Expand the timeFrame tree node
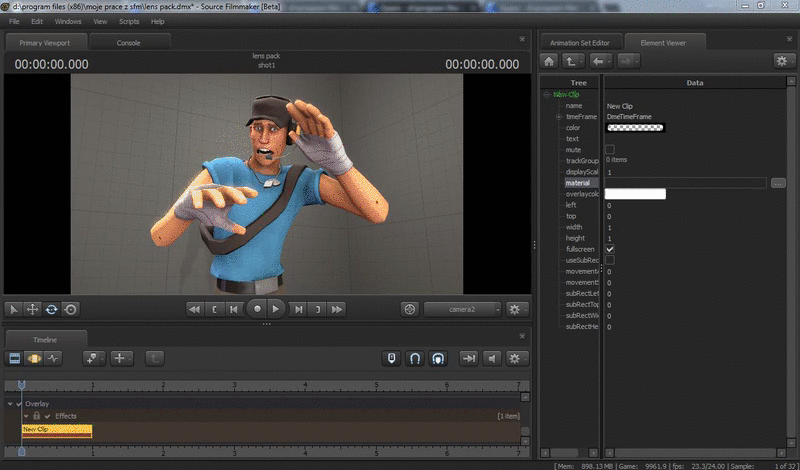Viewport: 800px width, 470px height. pos(559,117)
